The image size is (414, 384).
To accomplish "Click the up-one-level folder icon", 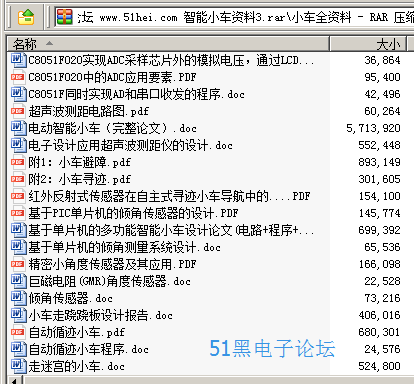I will pos(26,17).
